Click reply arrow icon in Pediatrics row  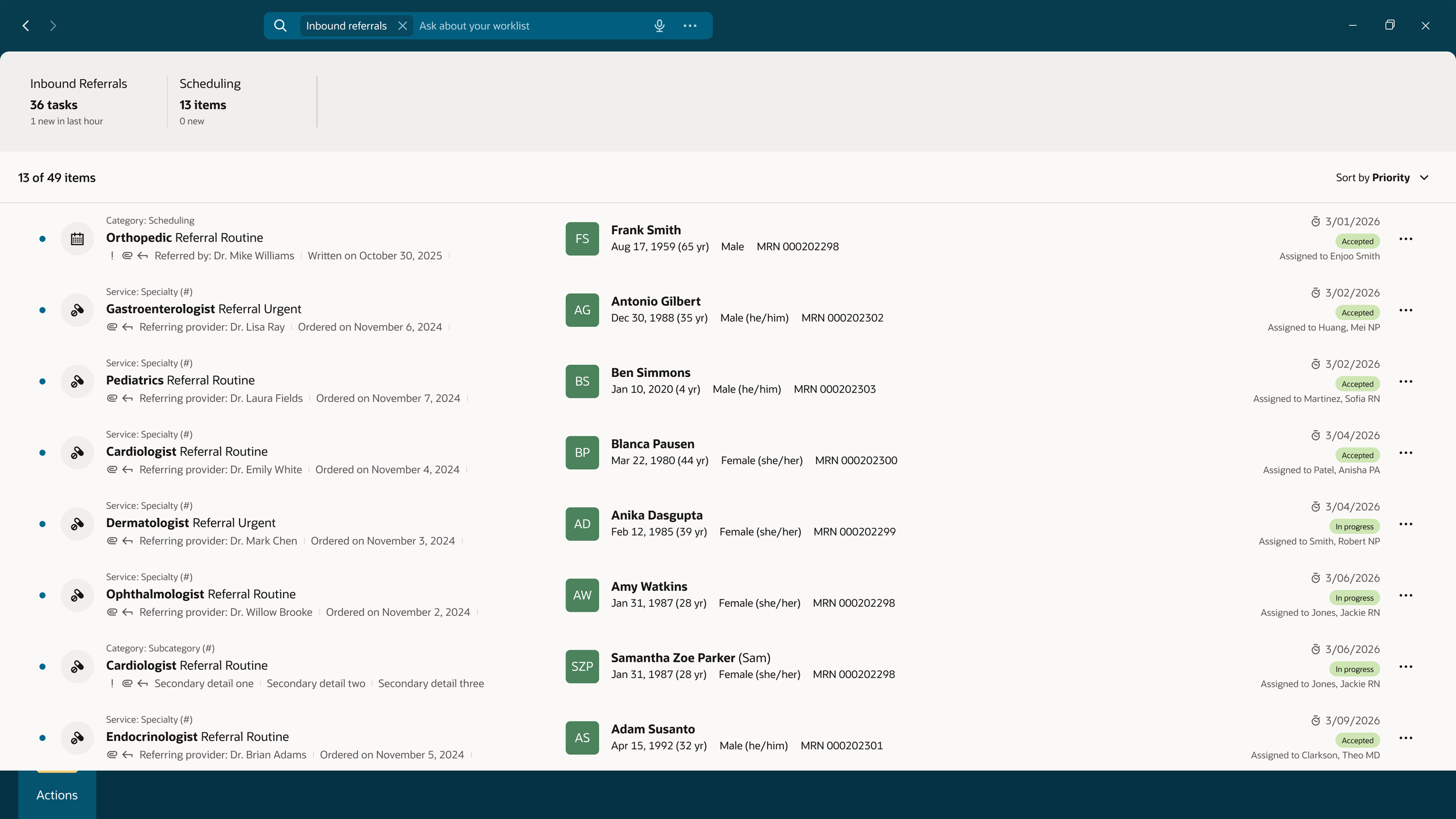tap(128, 398)
